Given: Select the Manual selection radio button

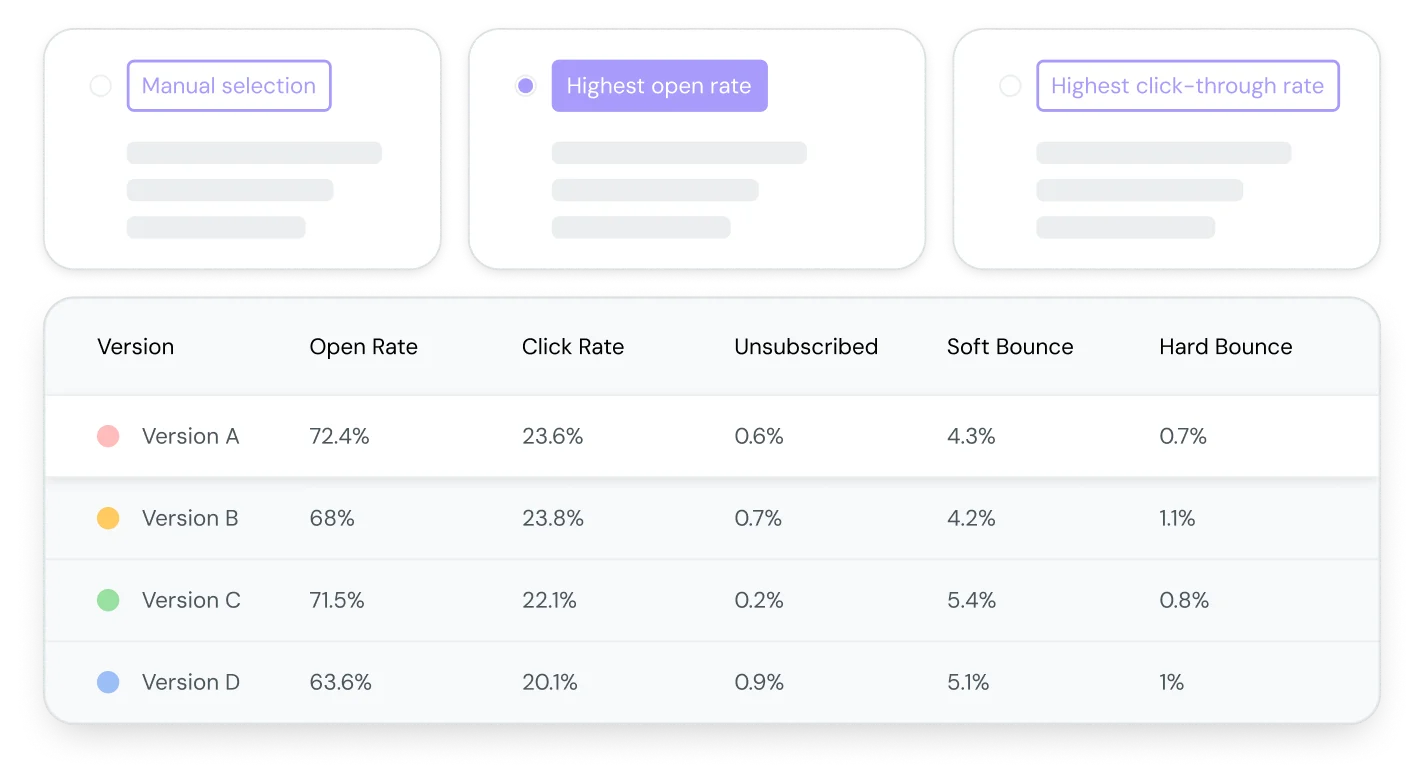Looking at the screenshot, I should tap(101, 86).
